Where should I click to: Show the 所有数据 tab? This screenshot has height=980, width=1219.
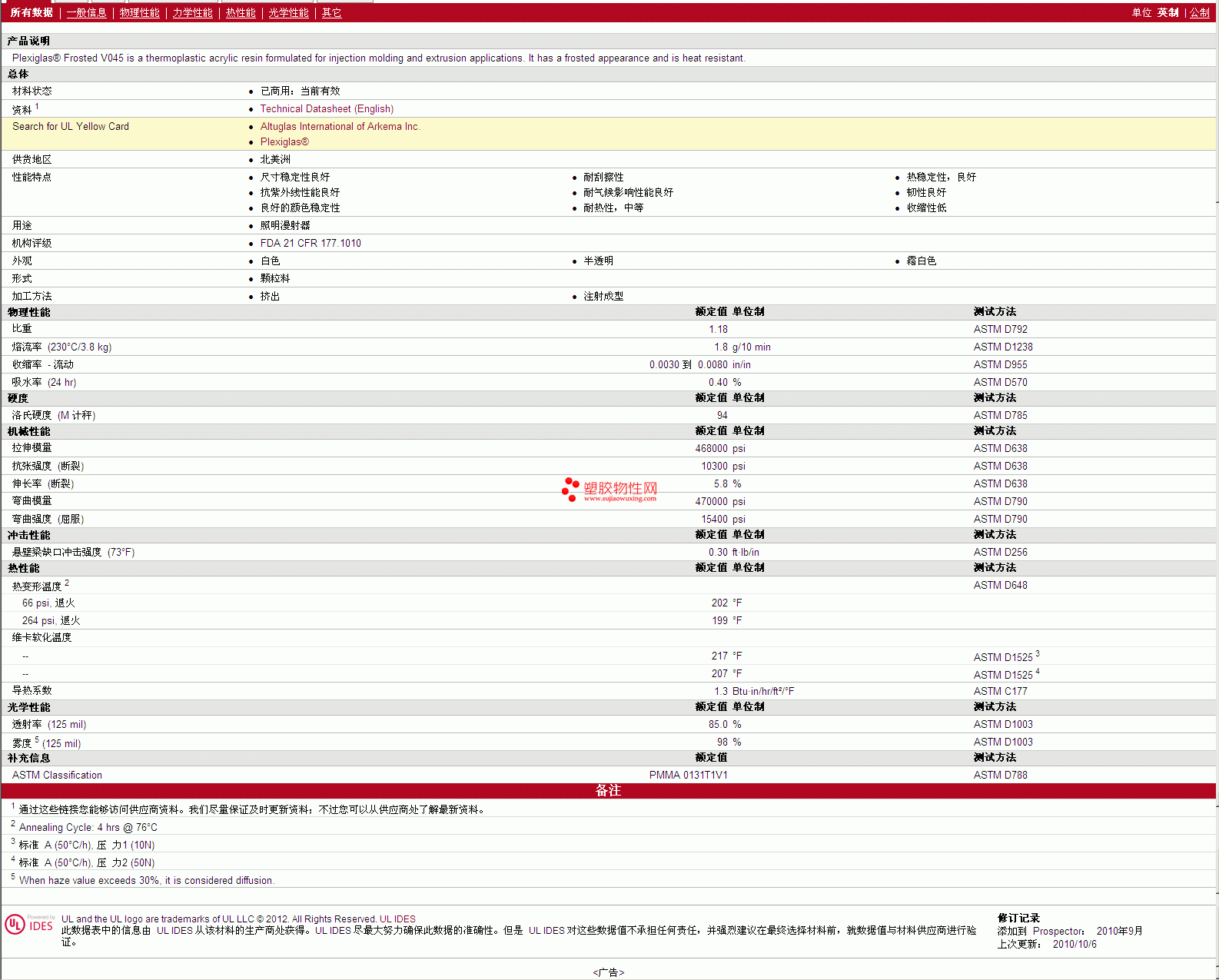[x=32, y=13]
